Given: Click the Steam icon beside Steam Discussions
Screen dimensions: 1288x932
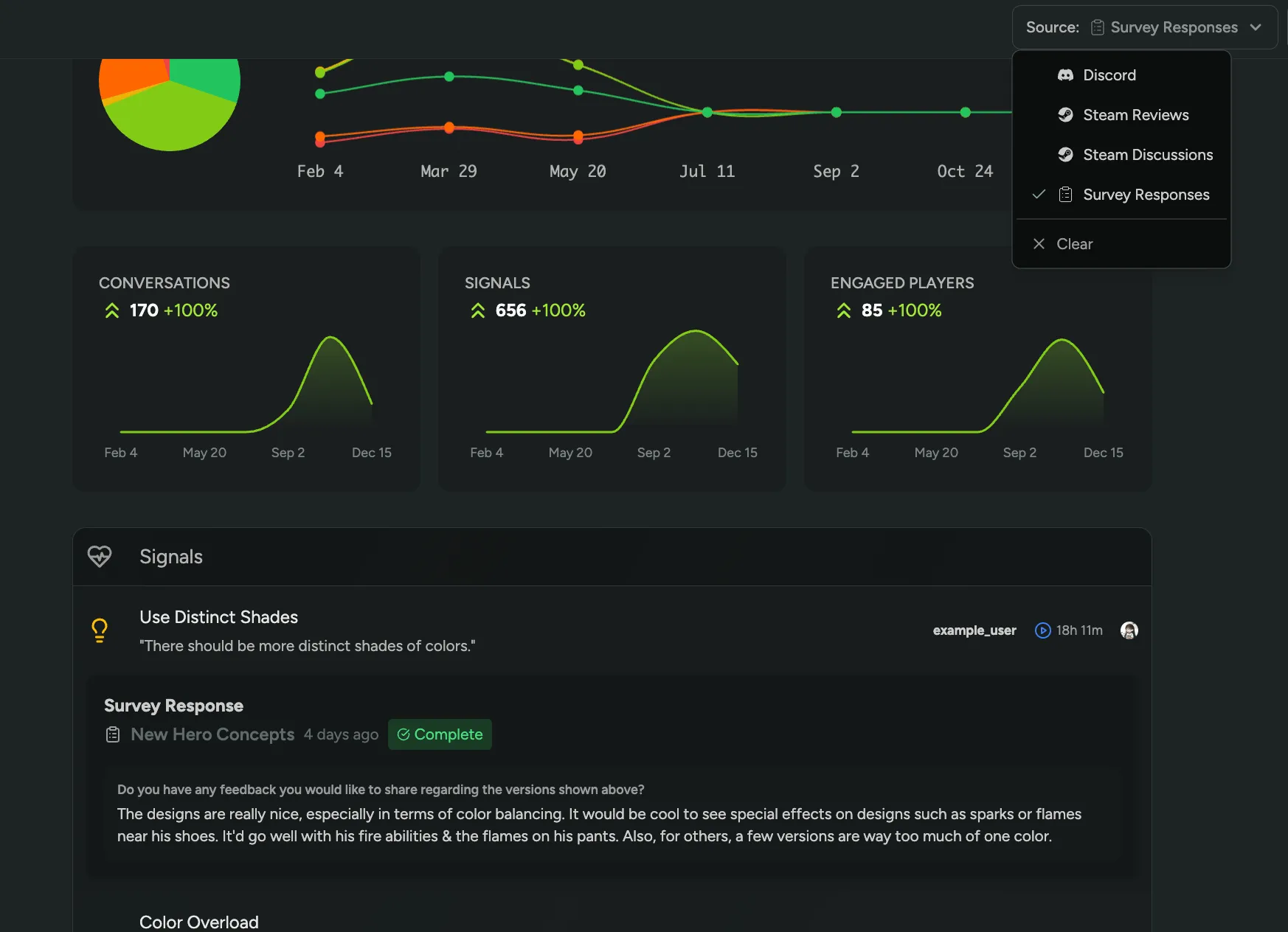Looking at the screenshot, I should 1065,155.
